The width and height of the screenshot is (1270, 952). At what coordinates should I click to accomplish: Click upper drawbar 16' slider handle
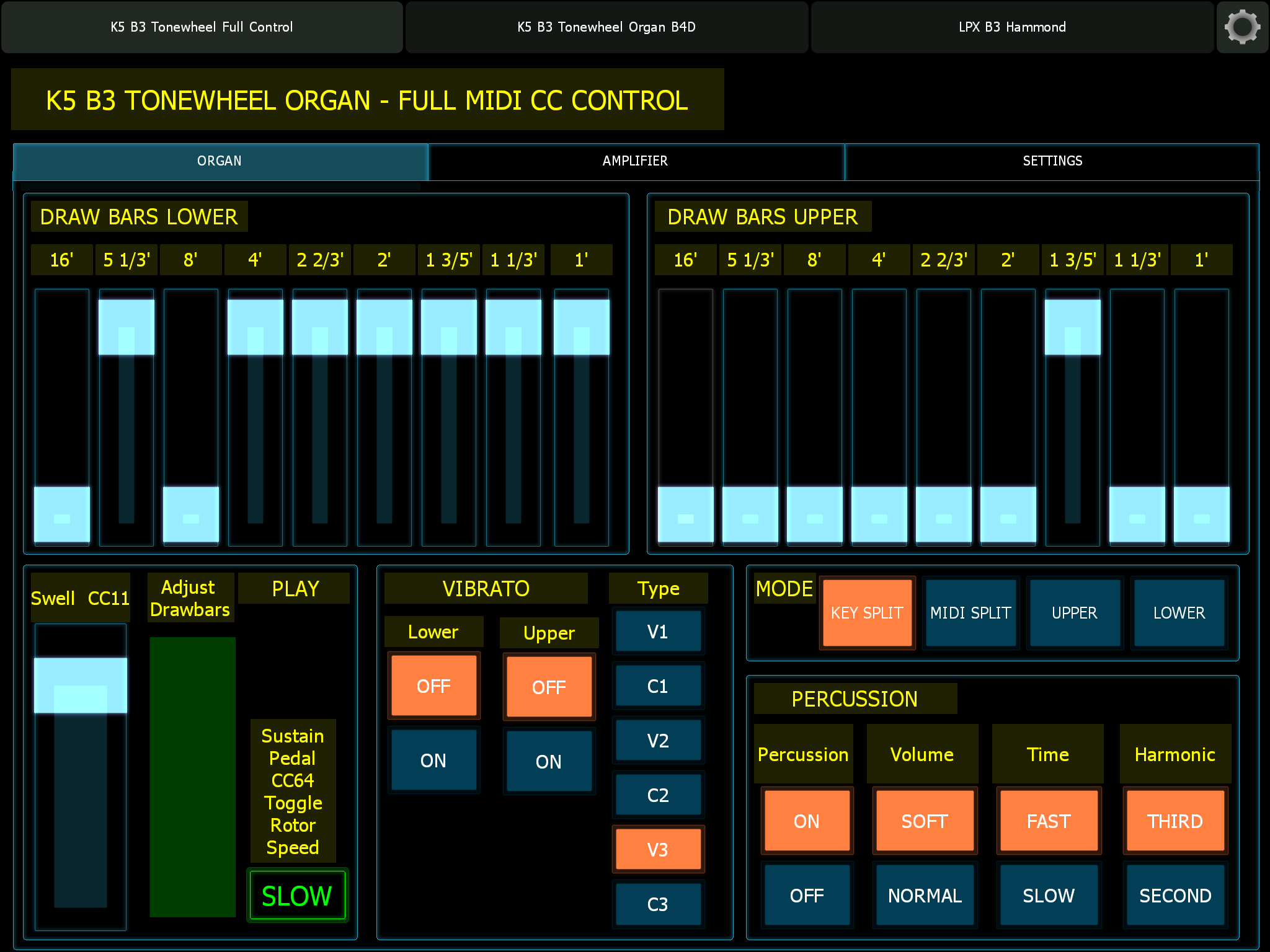(686, 514)
